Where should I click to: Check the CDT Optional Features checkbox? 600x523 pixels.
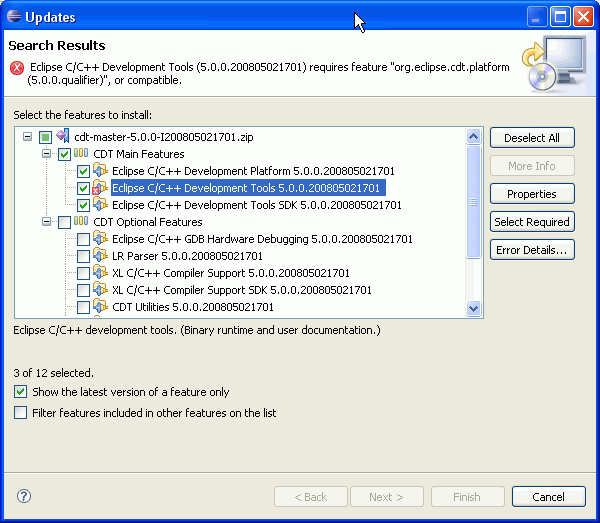point(64,222)
